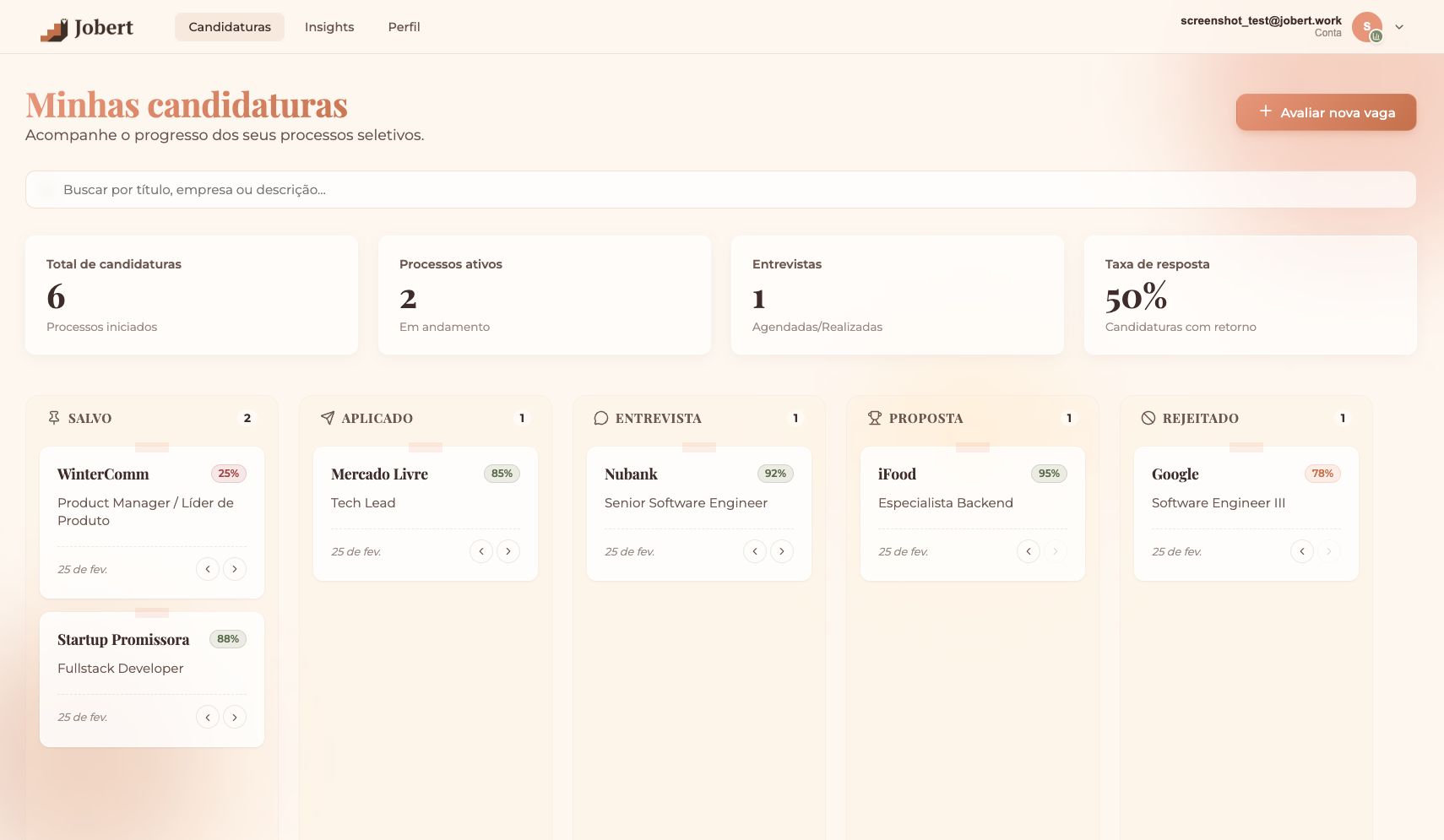Click iFood card's disabled next arrow

1056,551
